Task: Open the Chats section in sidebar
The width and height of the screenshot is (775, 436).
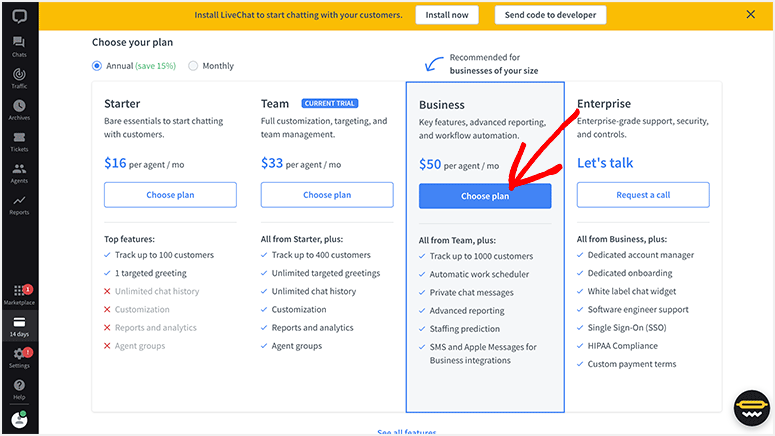Action: click(19, 46)
